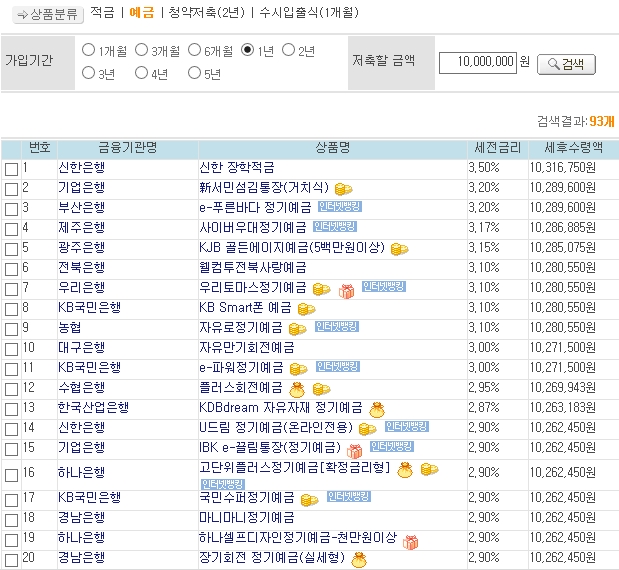Click 인터넷뱅킹 badge beside 국민수퍼정기예금
Viewport: 619px width, 570px height.
pos(349,497)
